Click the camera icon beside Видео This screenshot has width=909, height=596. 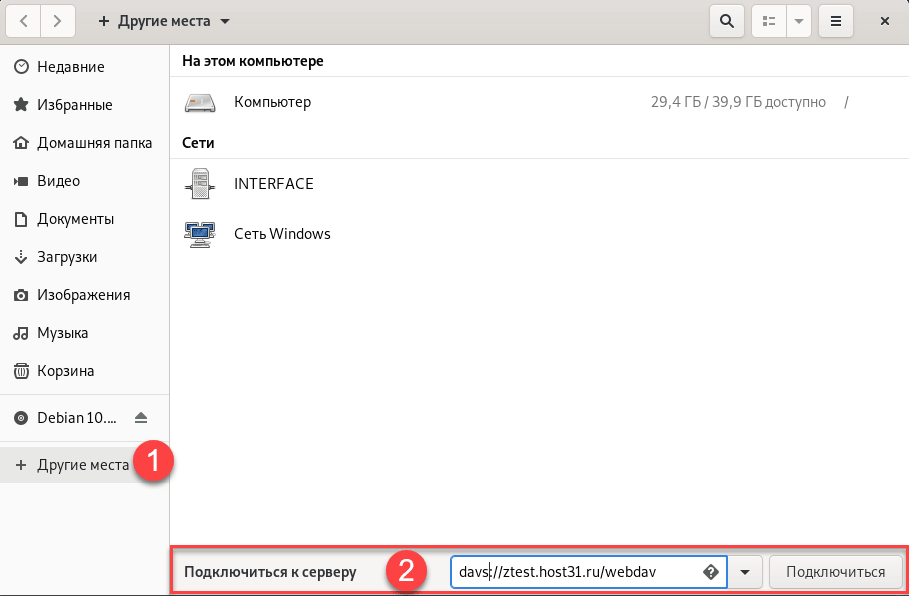pos(21,181)
